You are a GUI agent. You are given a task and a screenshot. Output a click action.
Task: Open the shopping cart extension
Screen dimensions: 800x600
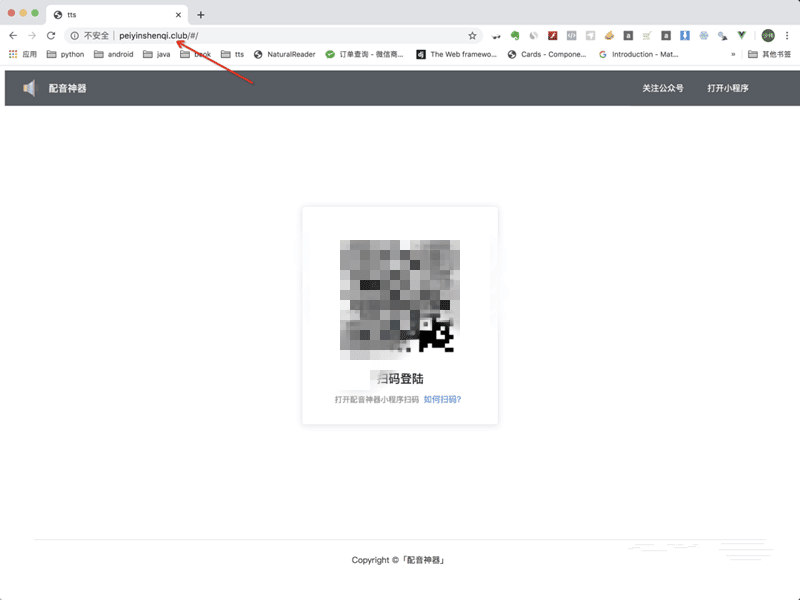(647, 36)
